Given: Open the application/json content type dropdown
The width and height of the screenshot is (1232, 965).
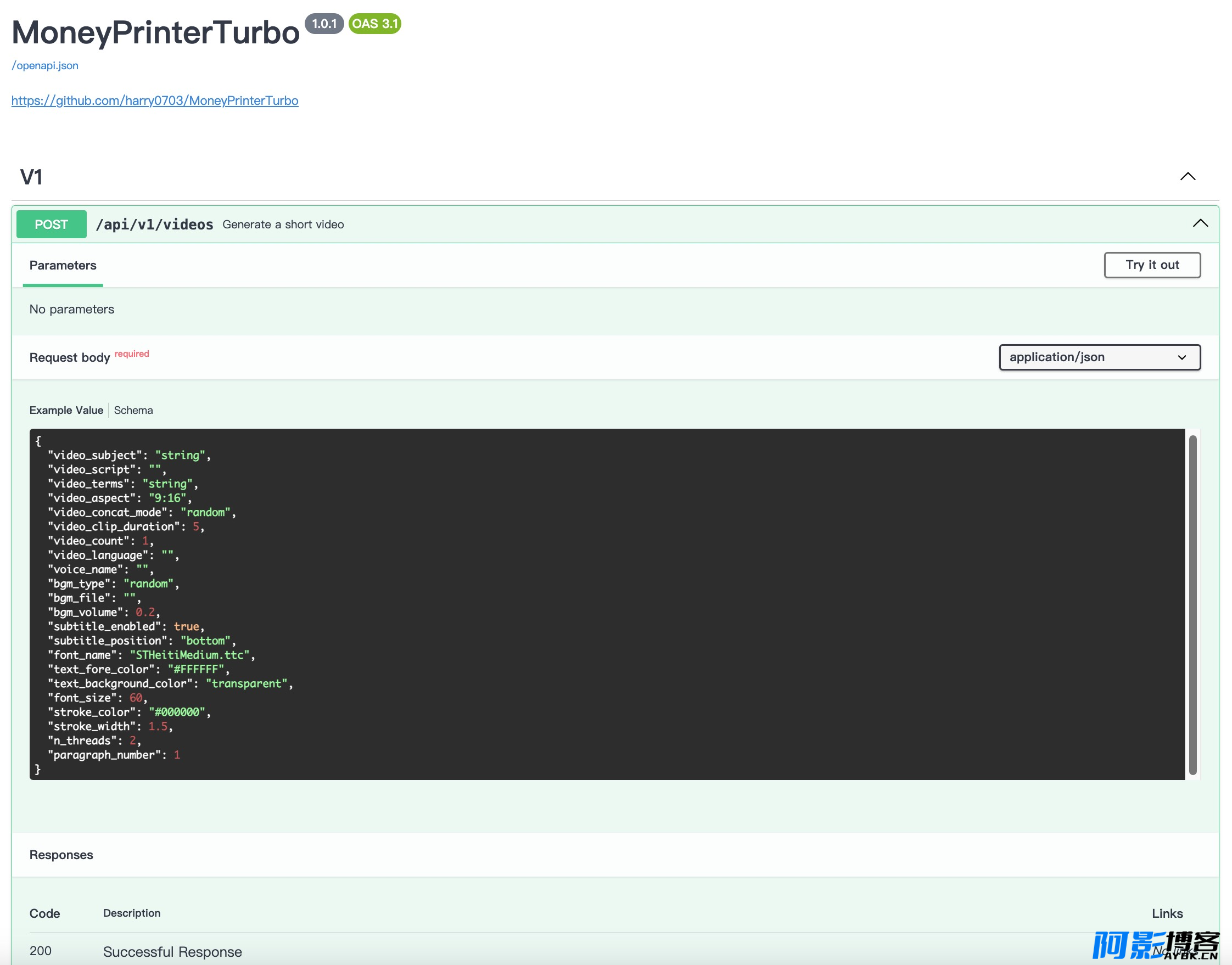Looking at the screenshot, I should point(1100,357).
